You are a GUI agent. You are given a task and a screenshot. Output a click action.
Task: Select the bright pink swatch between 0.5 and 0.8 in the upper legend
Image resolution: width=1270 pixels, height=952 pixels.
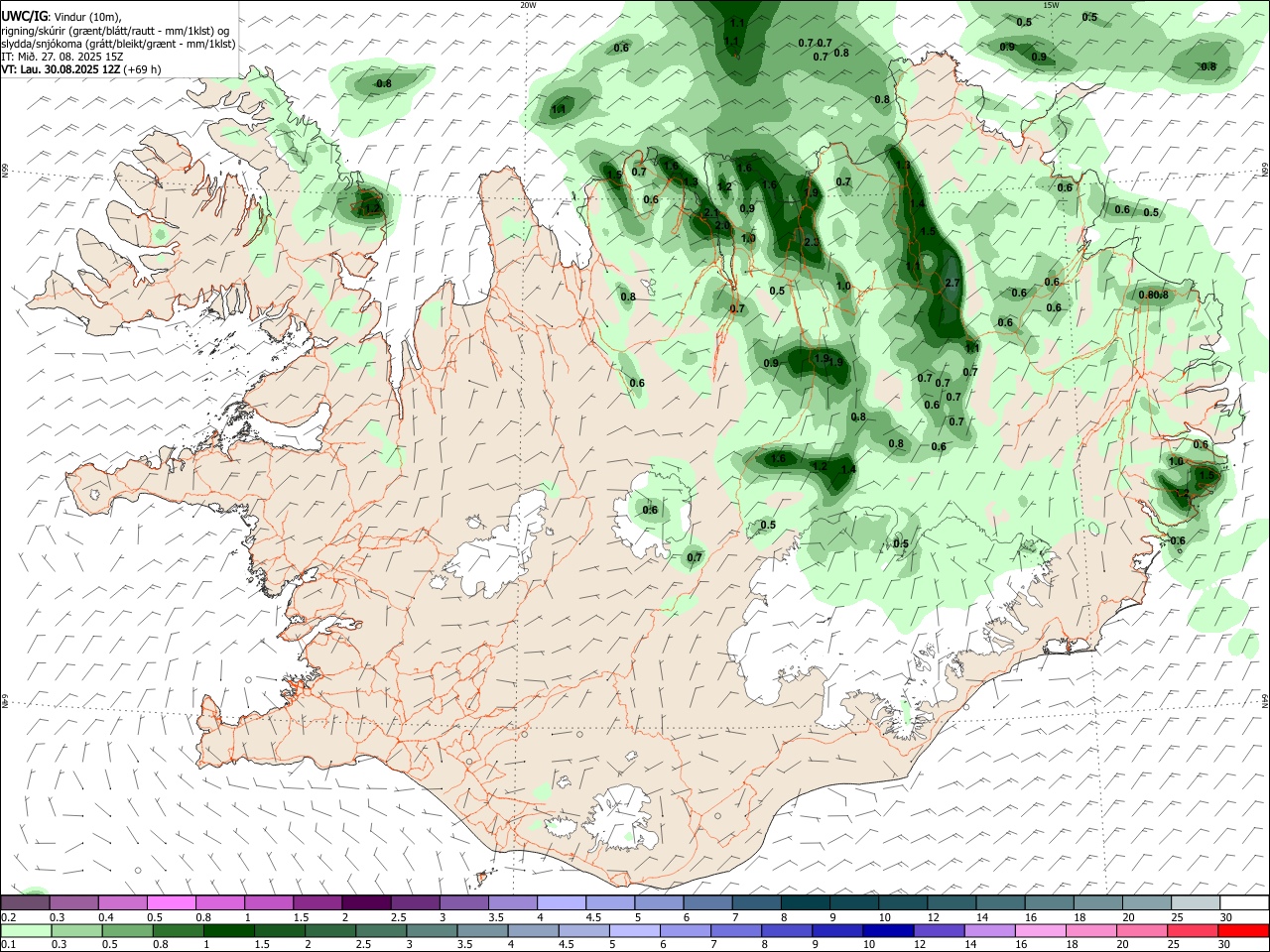(x=171, y=902)
